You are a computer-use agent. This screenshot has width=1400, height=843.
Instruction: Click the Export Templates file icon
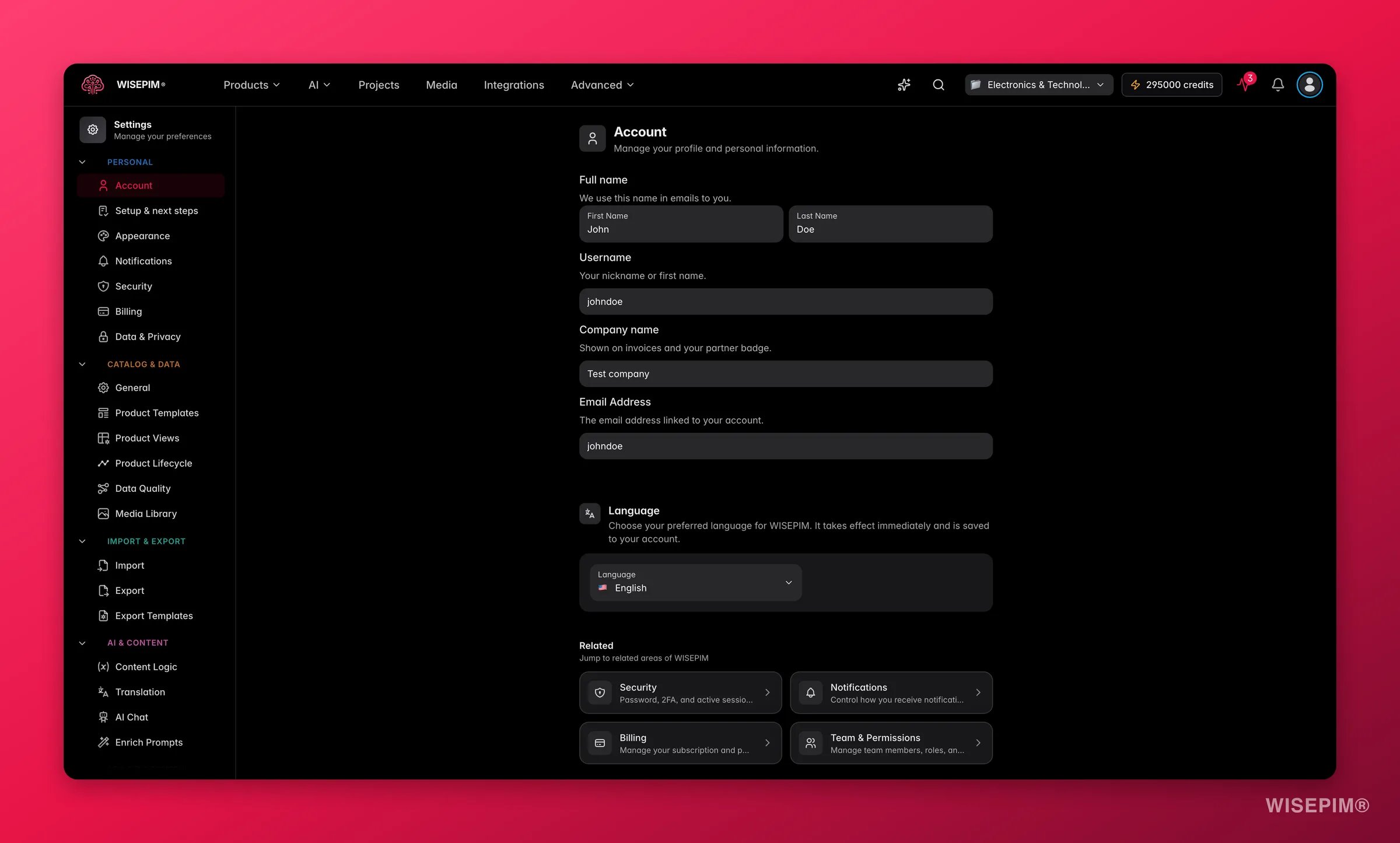pos(103,615)
